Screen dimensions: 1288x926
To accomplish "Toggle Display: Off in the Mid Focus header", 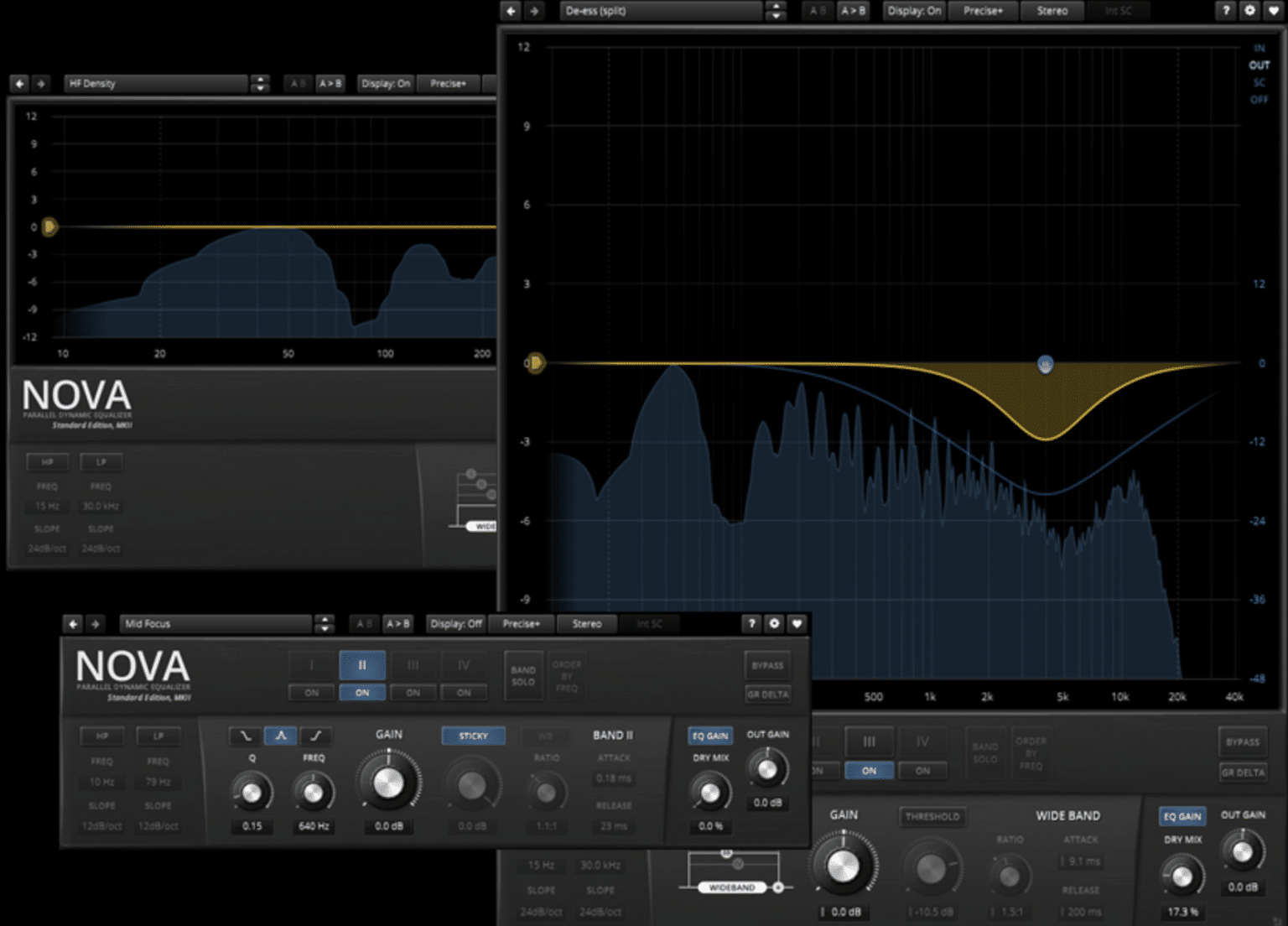I will click(x=455, y=623).
